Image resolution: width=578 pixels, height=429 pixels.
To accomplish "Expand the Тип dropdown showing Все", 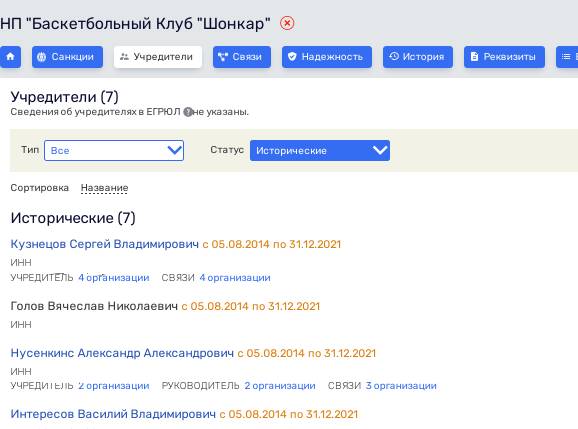I will click(114, 150).
